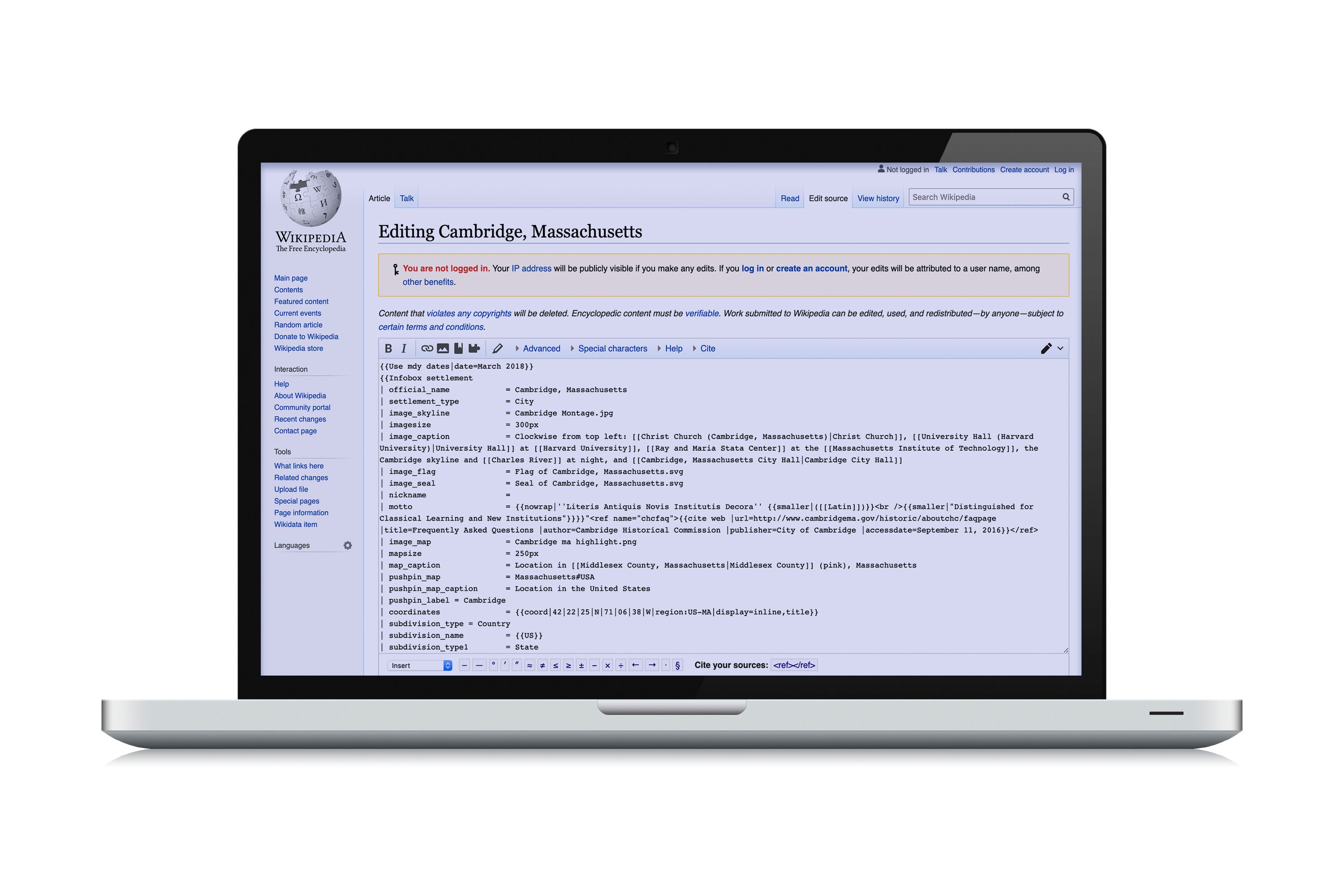Click the Read view button
Screen dimensions: 1344x896
click(789, 198)
